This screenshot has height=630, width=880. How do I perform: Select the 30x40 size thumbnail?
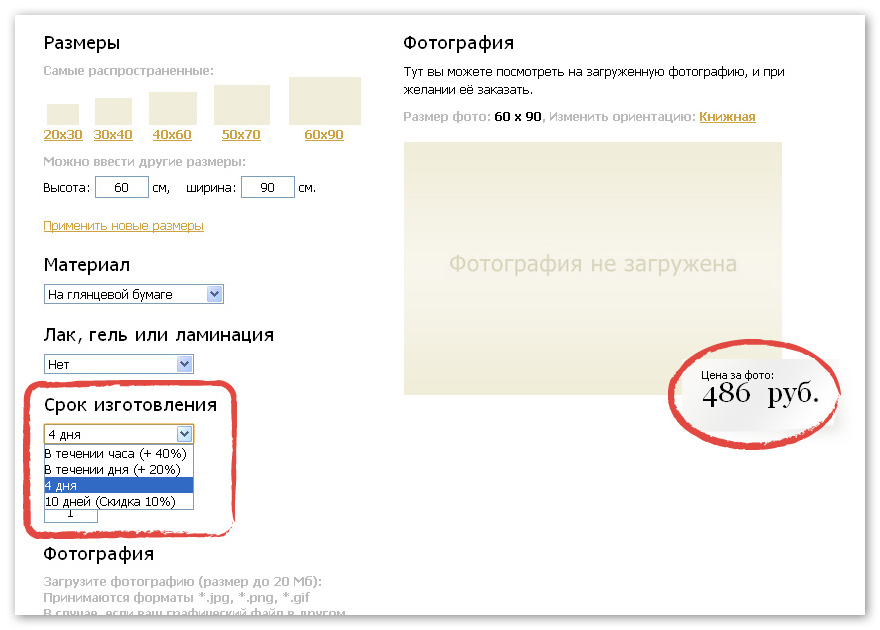pyautogui.click(x=113, y=111)
